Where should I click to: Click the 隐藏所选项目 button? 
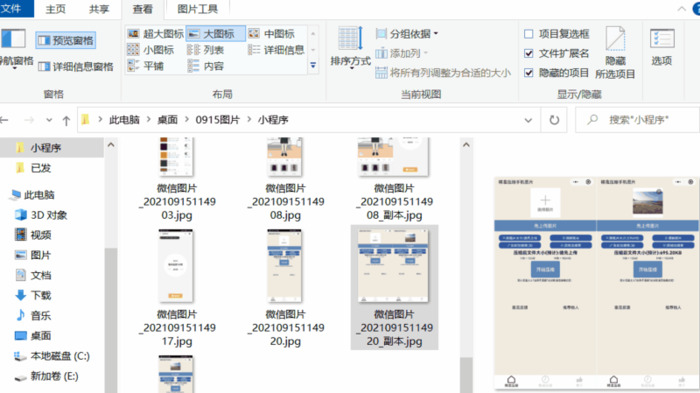615,53
